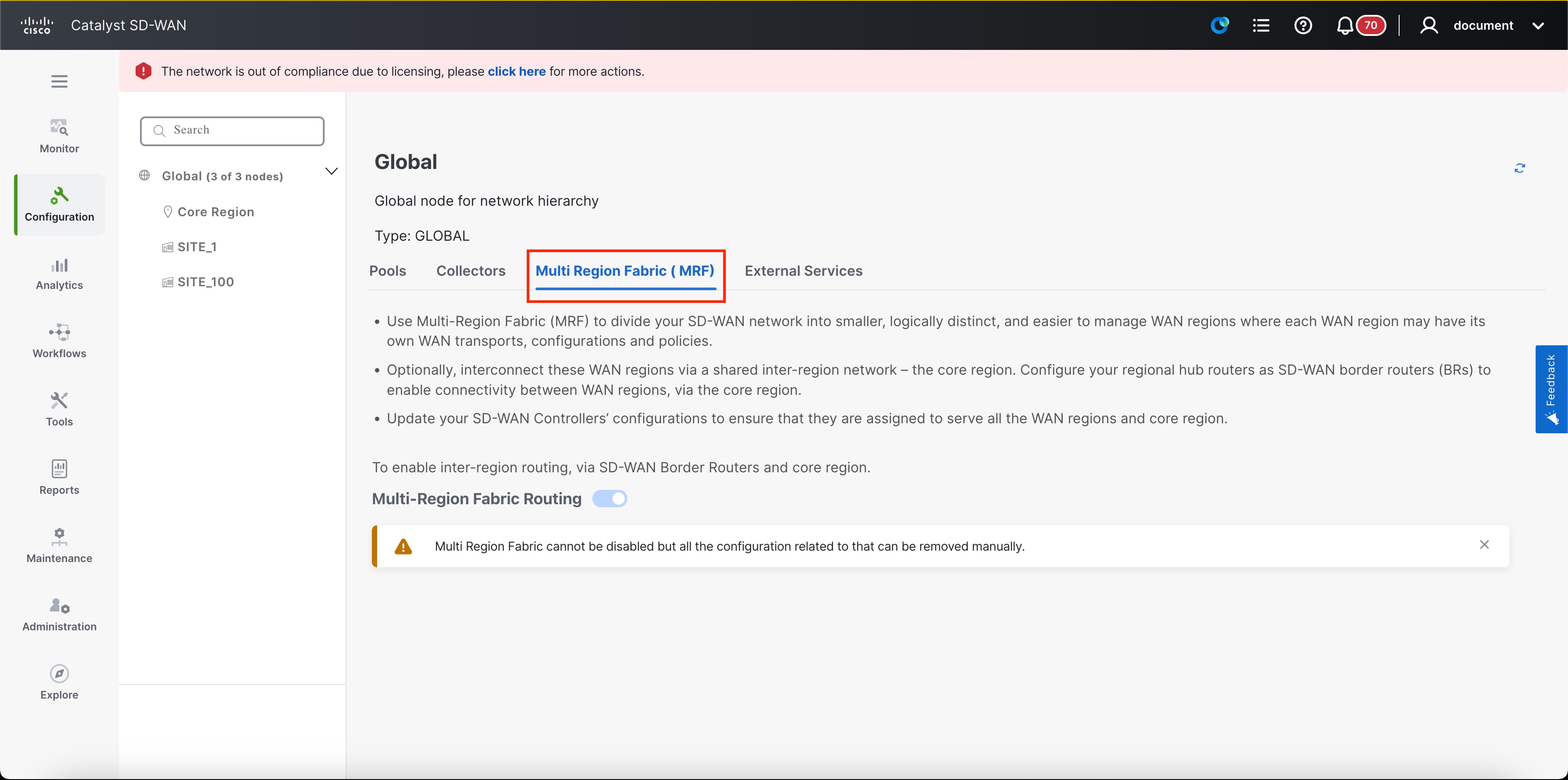
Task: Click the globe icon beside Global
Action: pyautogui.click(x=144, y=176)
